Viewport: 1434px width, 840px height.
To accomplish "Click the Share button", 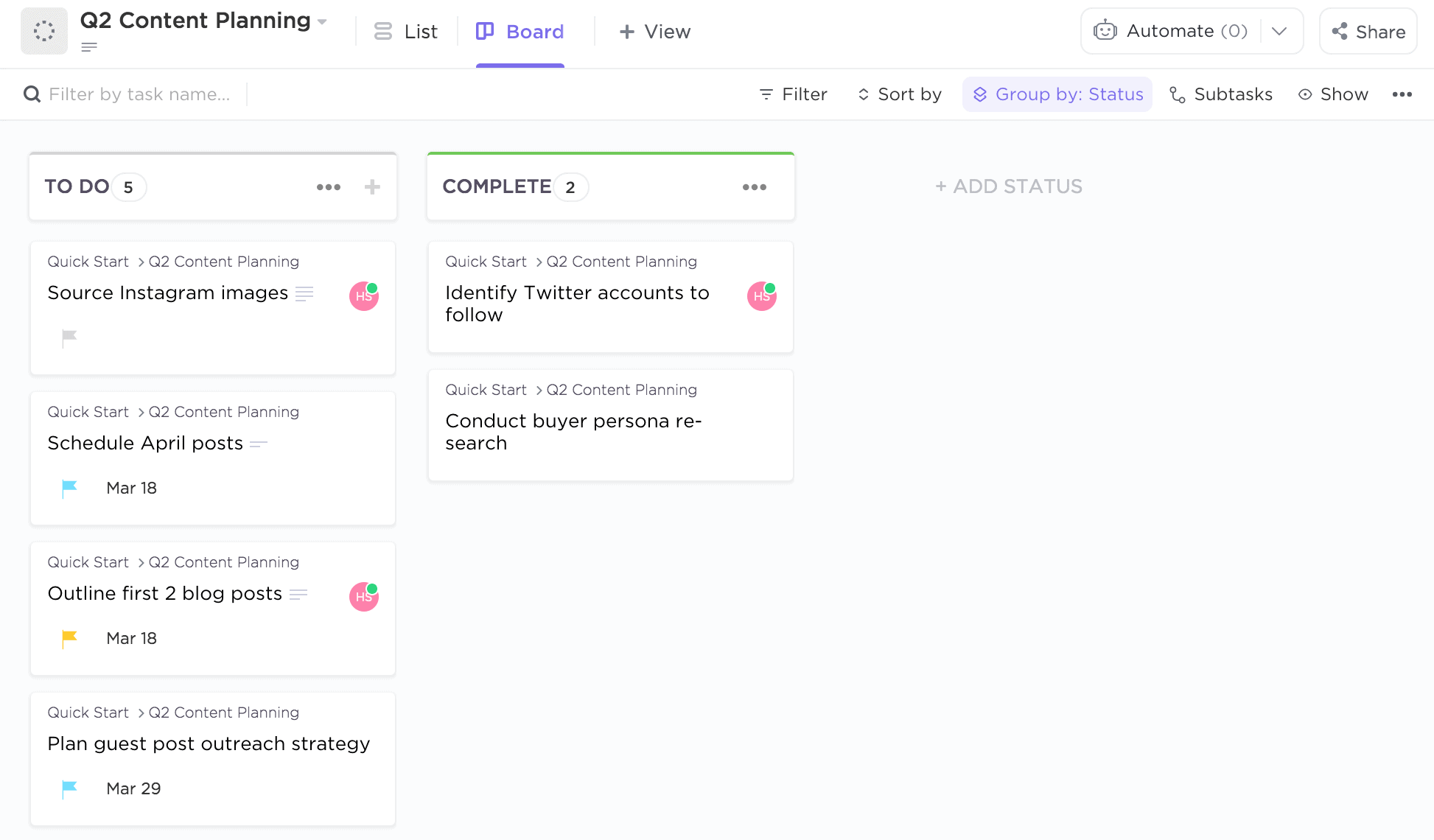I will (1368, 32).
